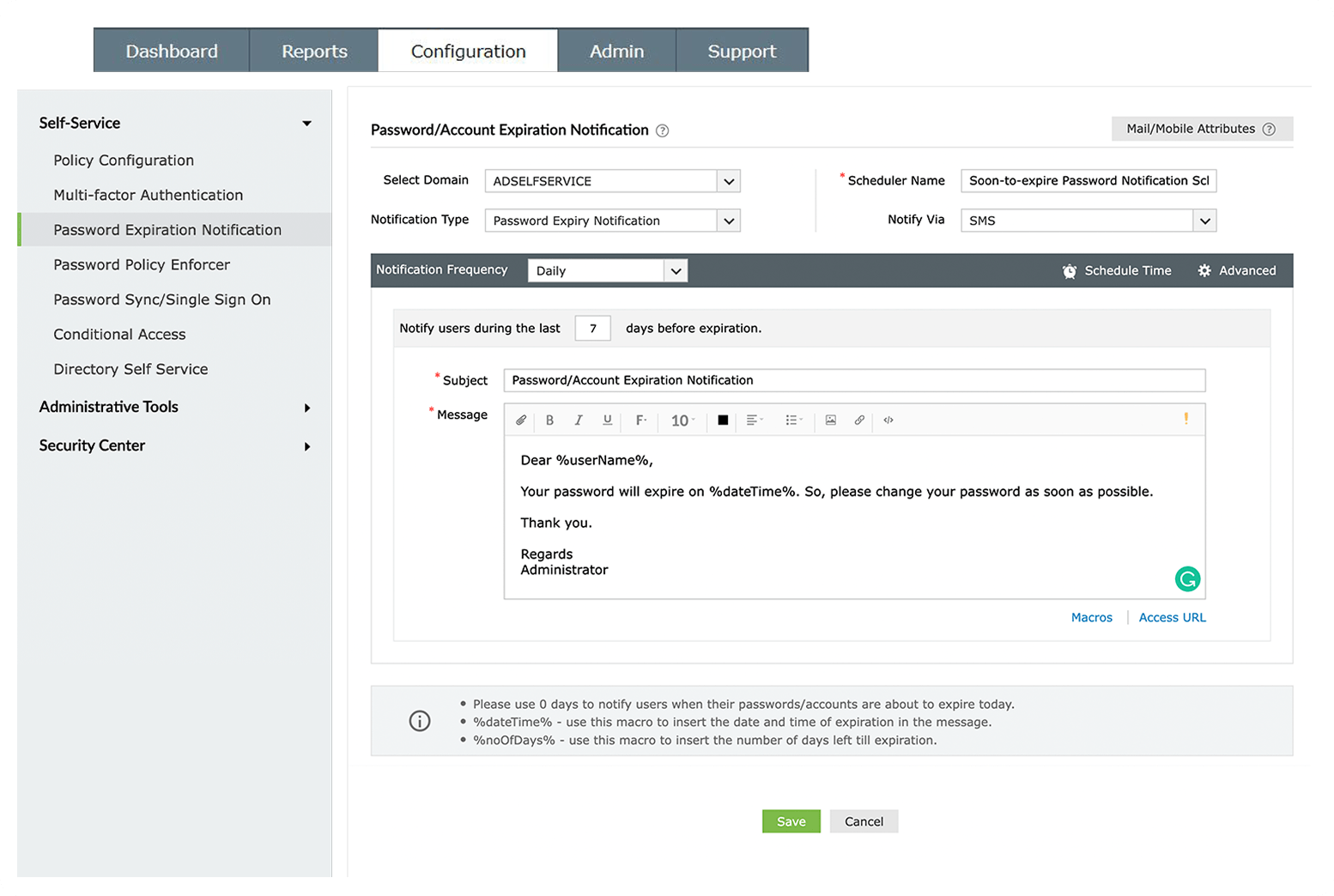Click the Mail/Mobile Attributes button
This screenshot has width=1334, height=896.
1202,129
